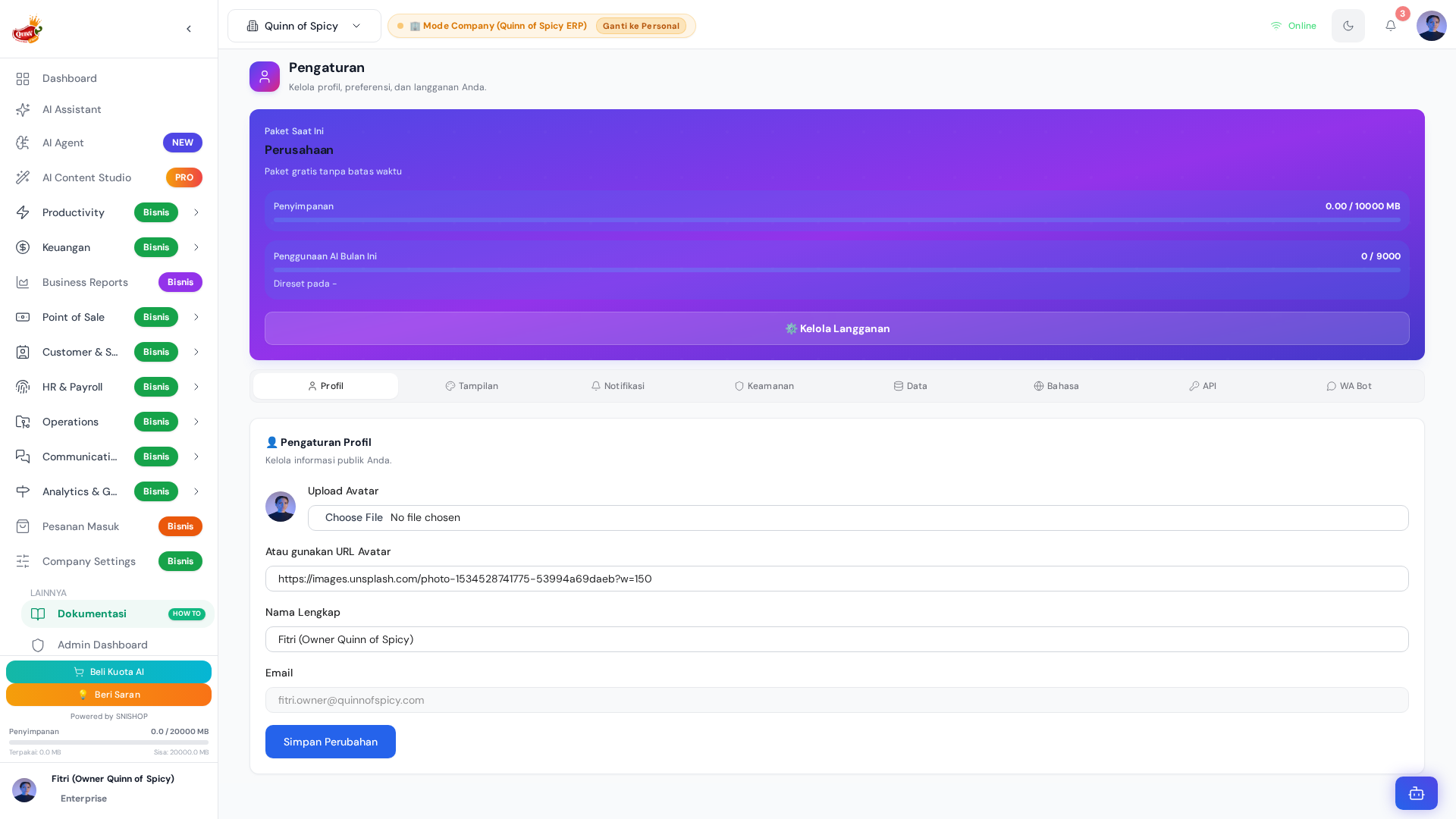Screen dimensions: 1456x819
Task: Open user avatar menu in top bar
Action: coord(1431,26)
